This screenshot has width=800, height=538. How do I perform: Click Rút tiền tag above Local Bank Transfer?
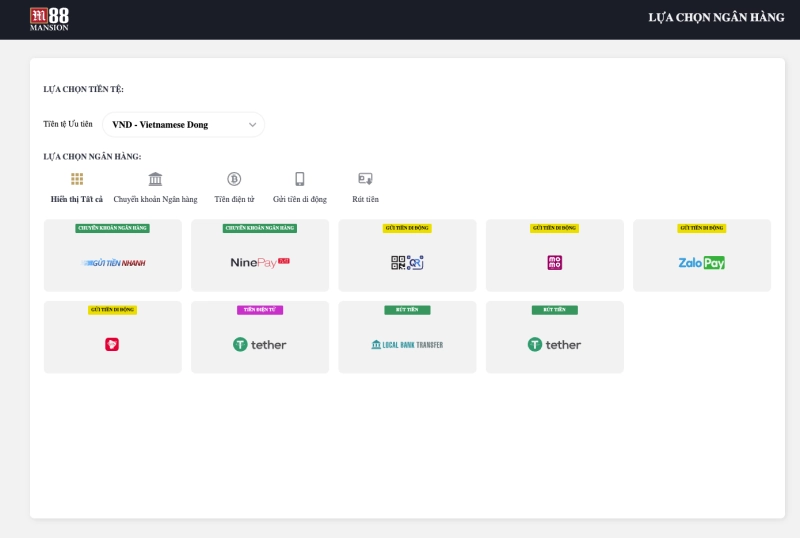pyautogui.click(x=407, y=309)
